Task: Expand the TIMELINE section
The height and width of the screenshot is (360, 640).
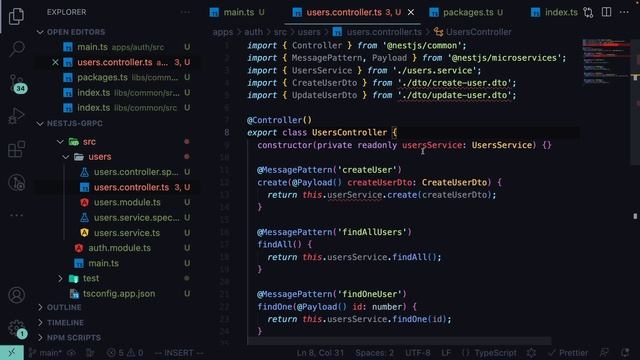Action: [x=65, y=322]
